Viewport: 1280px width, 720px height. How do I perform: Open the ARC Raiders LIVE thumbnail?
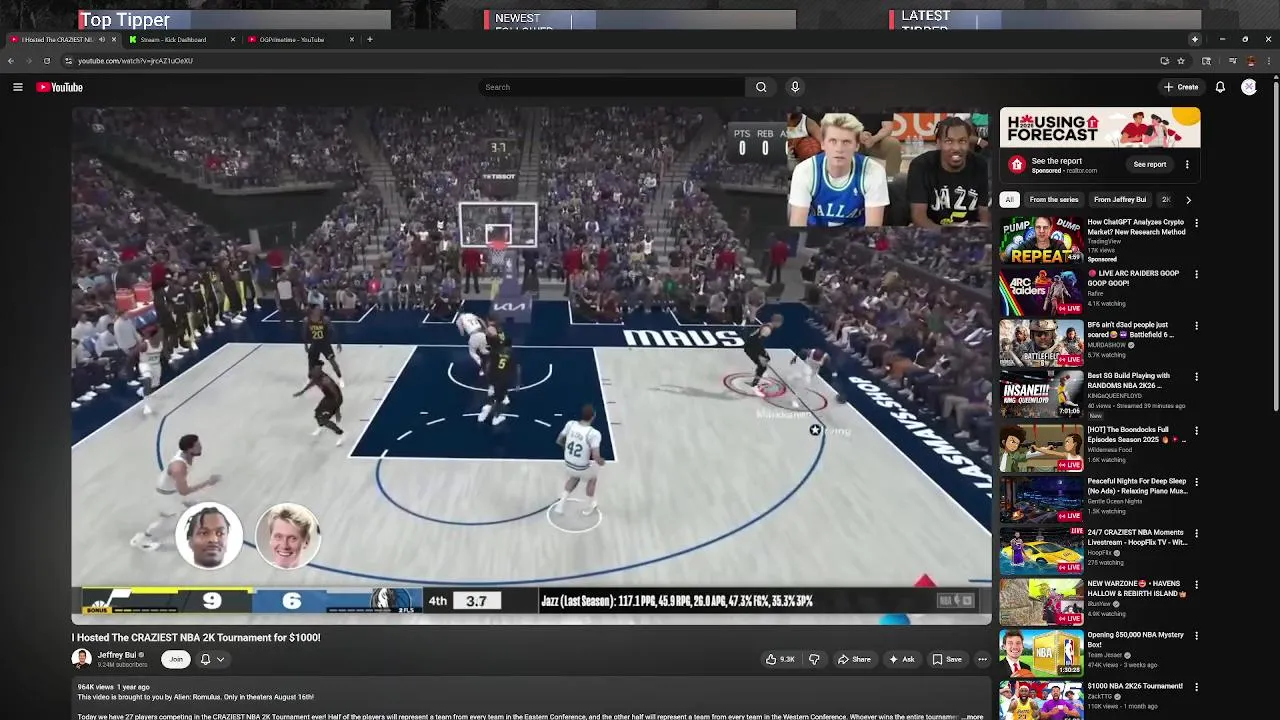pyautogui.click(x=1041, y=292)
